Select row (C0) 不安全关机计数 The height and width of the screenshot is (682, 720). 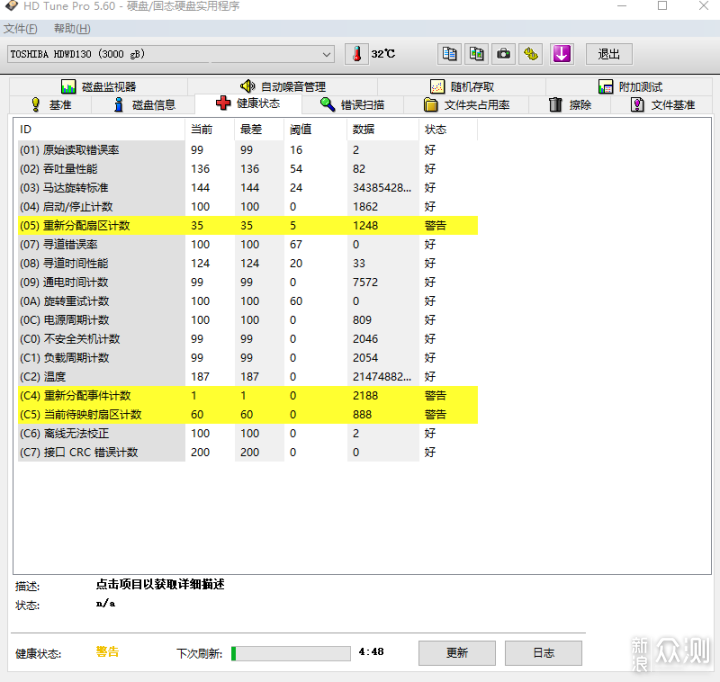tap(248, 339)
